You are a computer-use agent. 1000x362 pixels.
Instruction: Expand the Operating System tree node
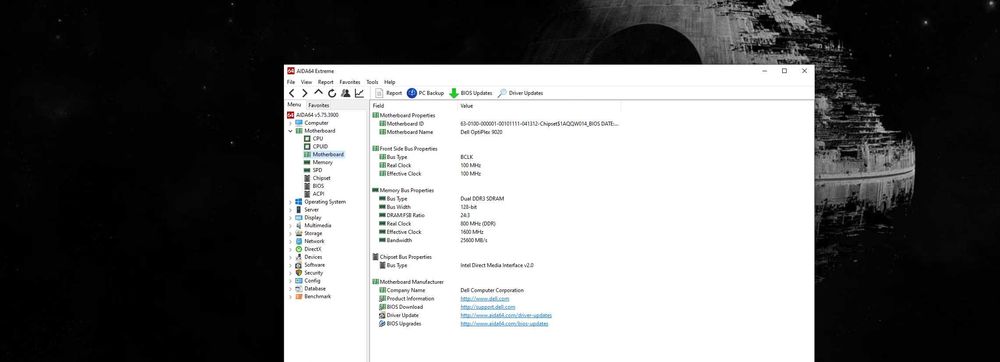tap(291, 202)
